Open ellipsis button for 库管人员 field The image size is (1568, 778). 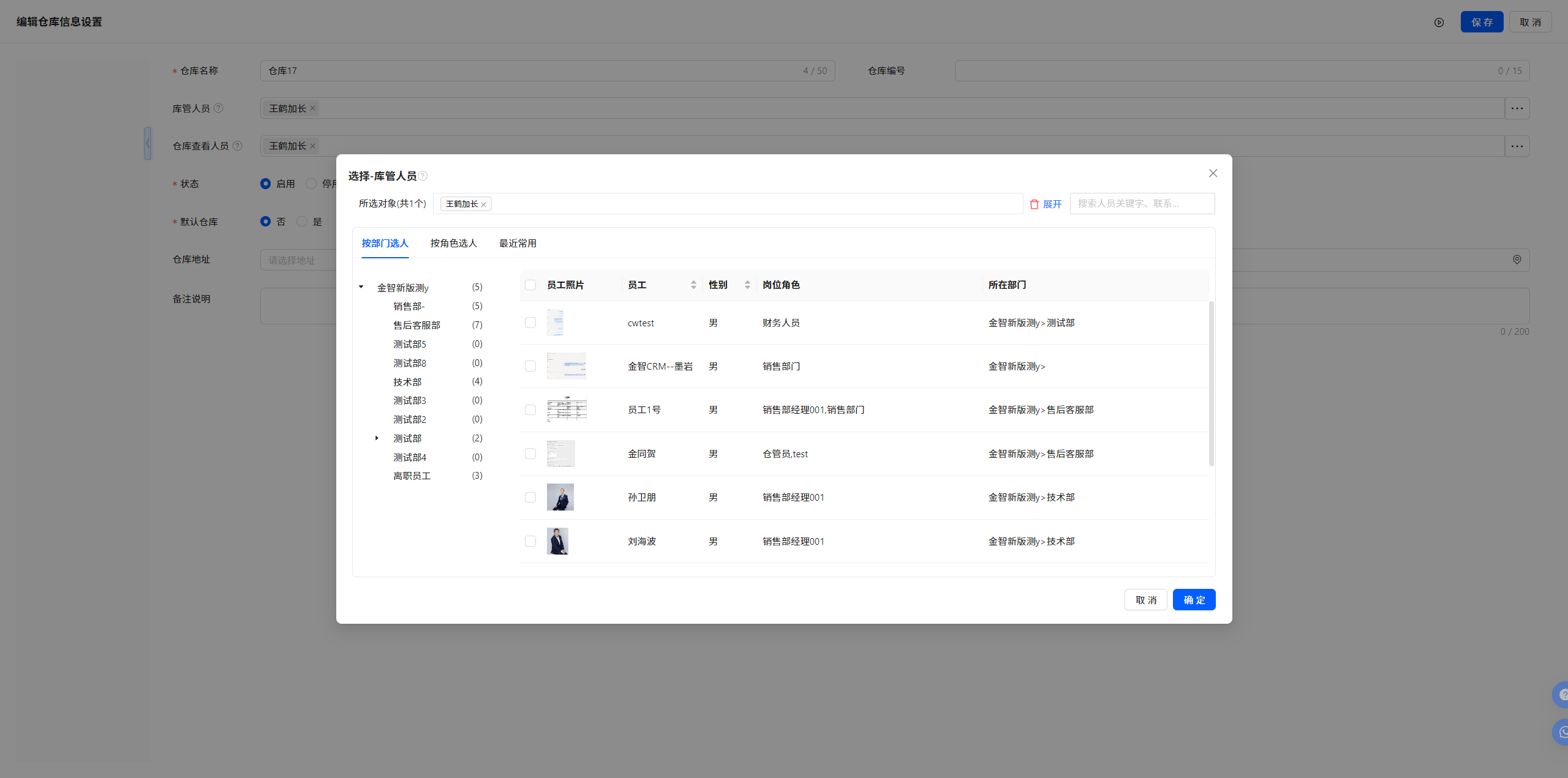(1517, 108)
